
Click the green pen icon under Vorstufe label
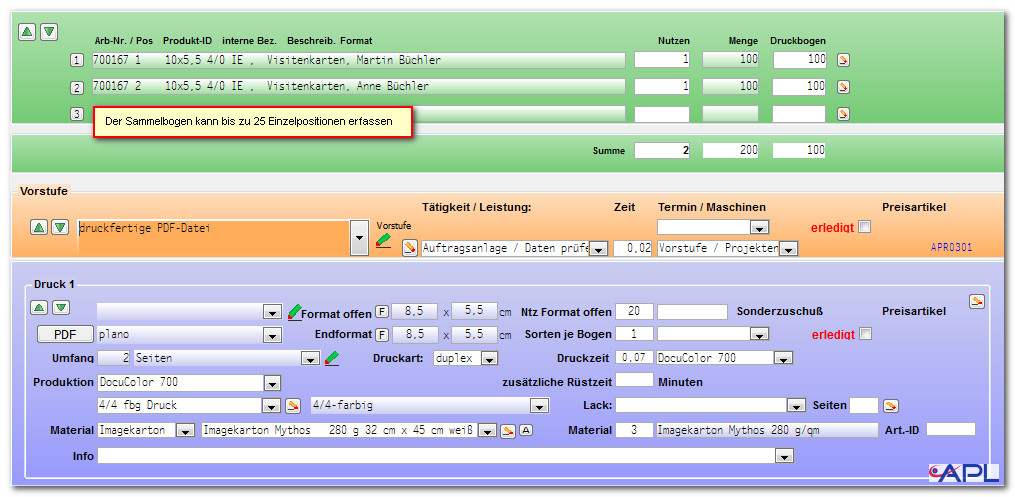[x=383, y=241]
